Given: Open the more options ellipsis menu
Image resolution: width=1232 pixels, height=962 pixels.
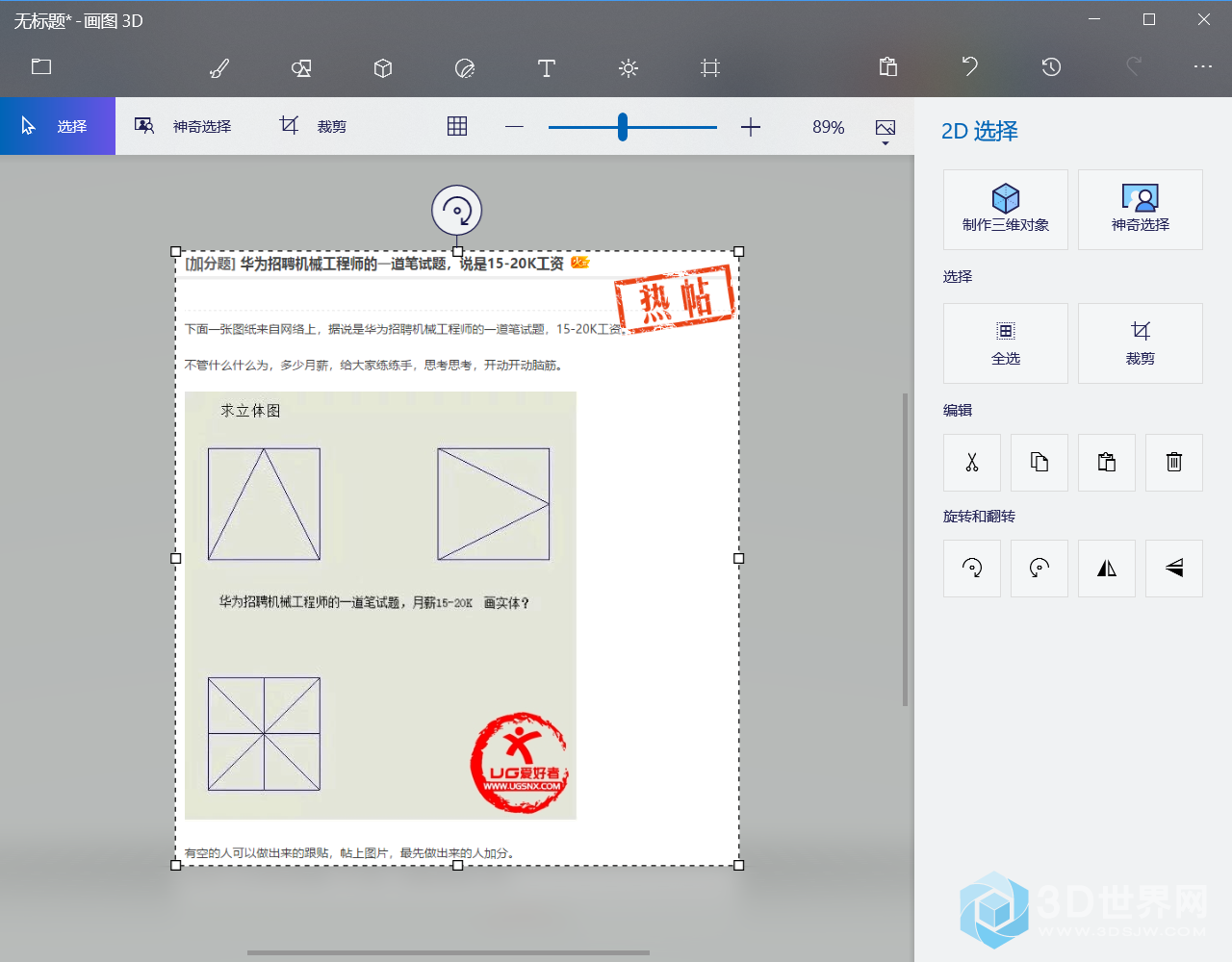Looking at the screenshot, I should coord(1203,66).
